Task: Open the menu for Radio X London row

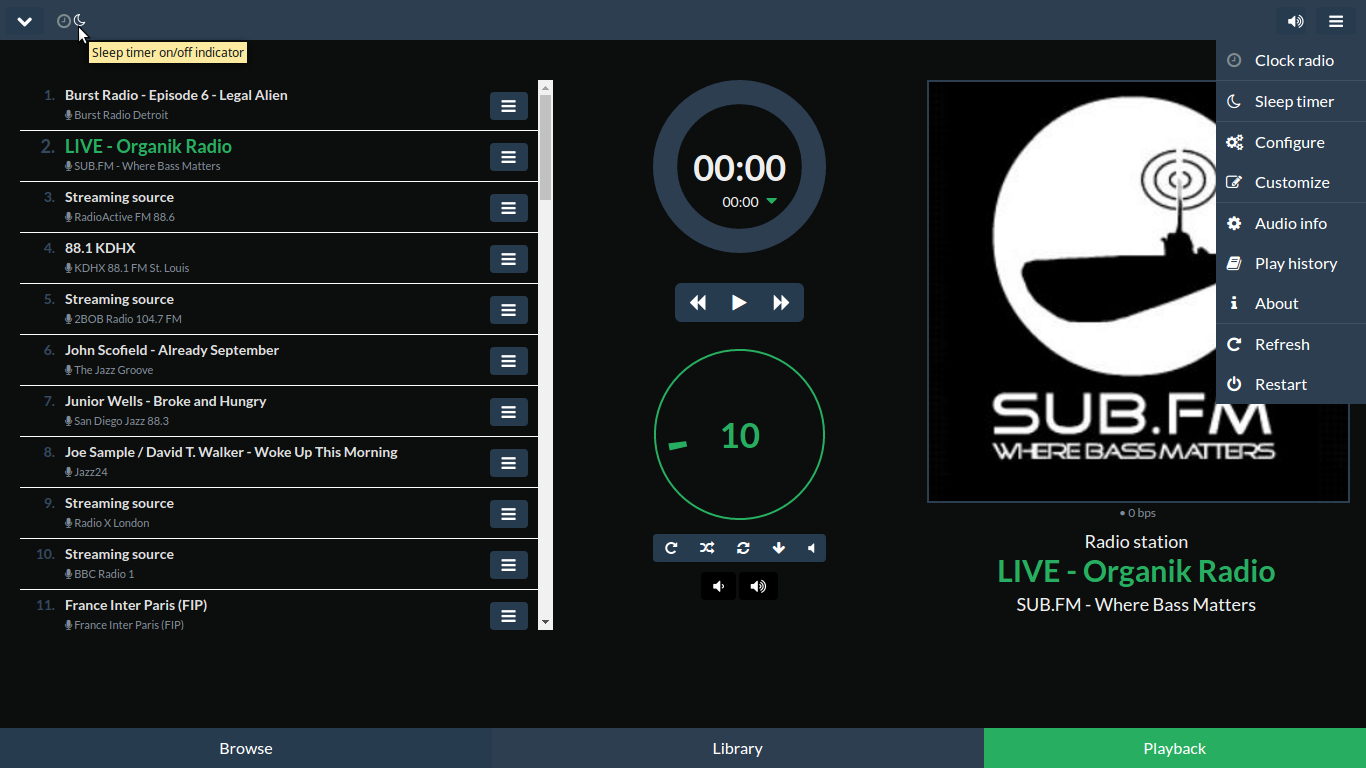Action: 508,514
